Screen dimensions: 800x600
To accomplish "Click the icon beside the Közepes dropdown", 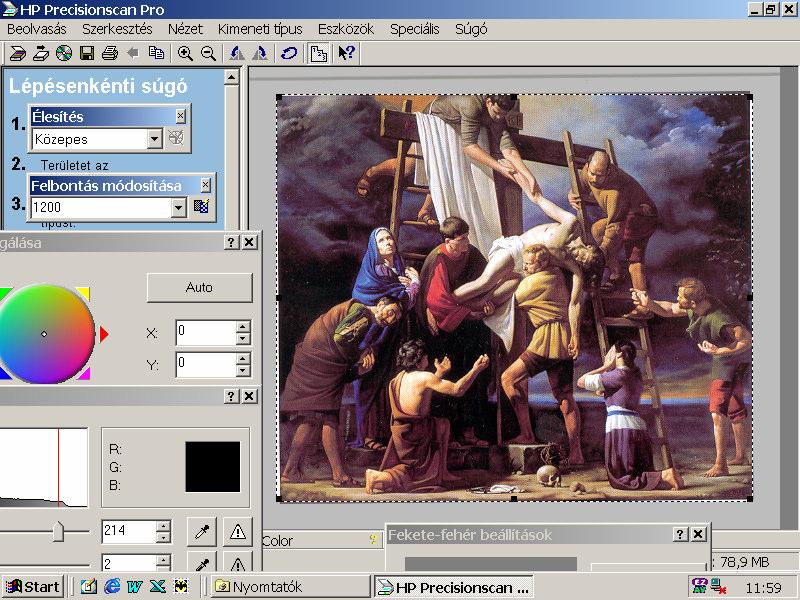I will pos(176,138).
